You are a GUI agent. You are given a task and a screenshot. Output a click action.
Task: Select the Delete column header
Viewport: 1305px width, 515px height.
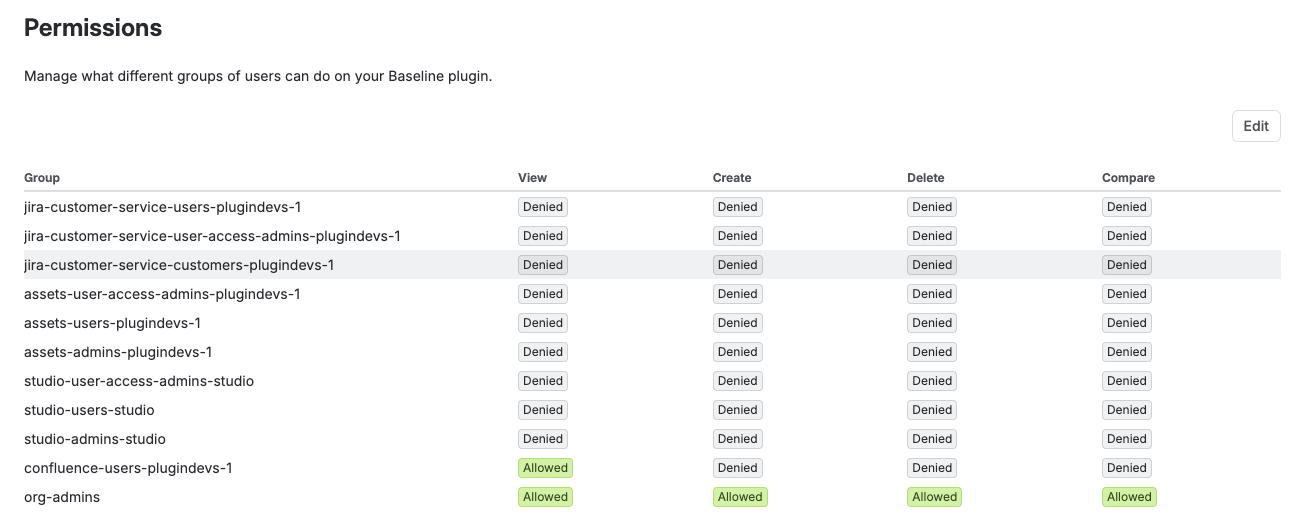926,178
